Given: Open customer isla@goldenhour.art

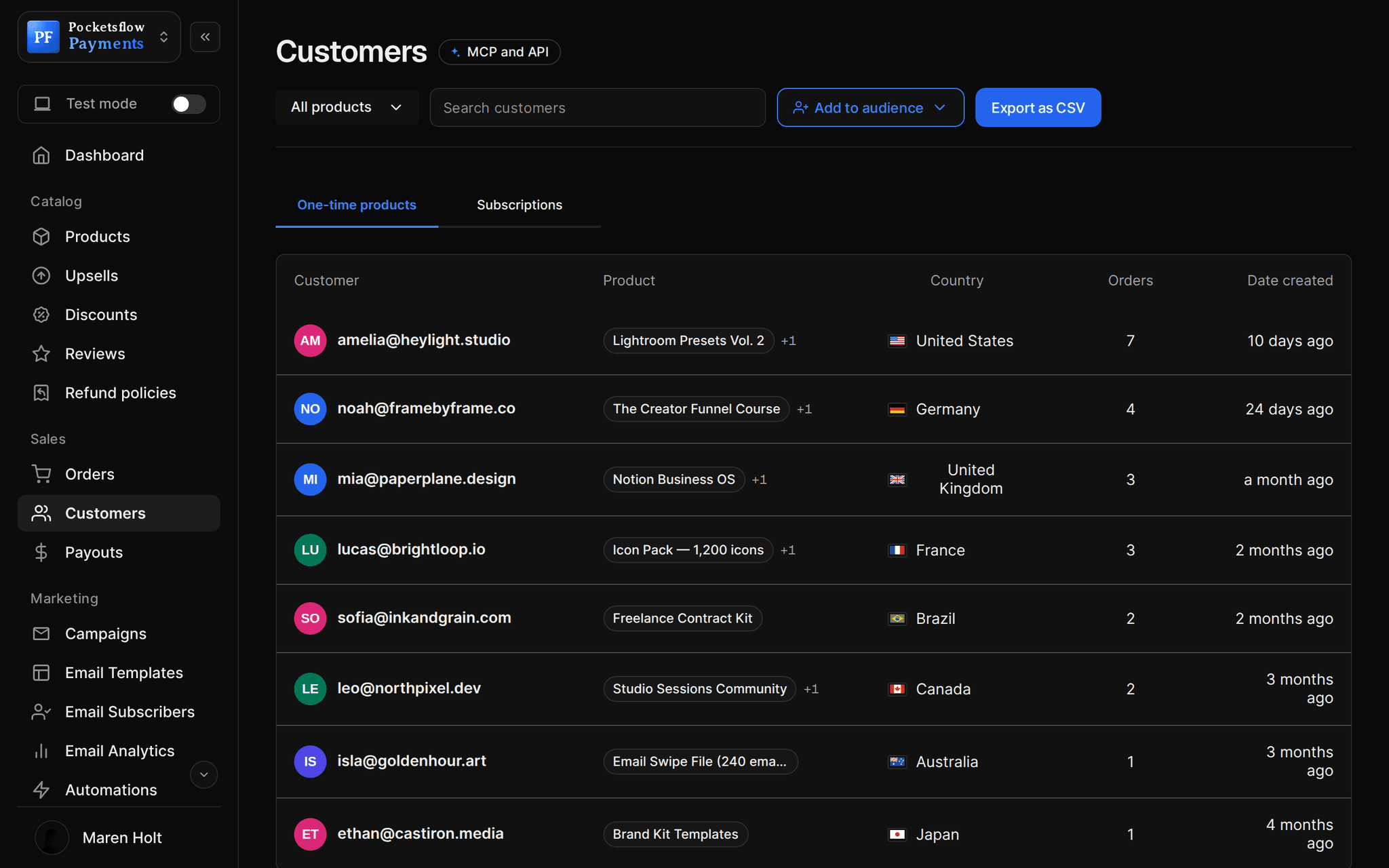Looking at the screenshot, I should click(412, 761).
